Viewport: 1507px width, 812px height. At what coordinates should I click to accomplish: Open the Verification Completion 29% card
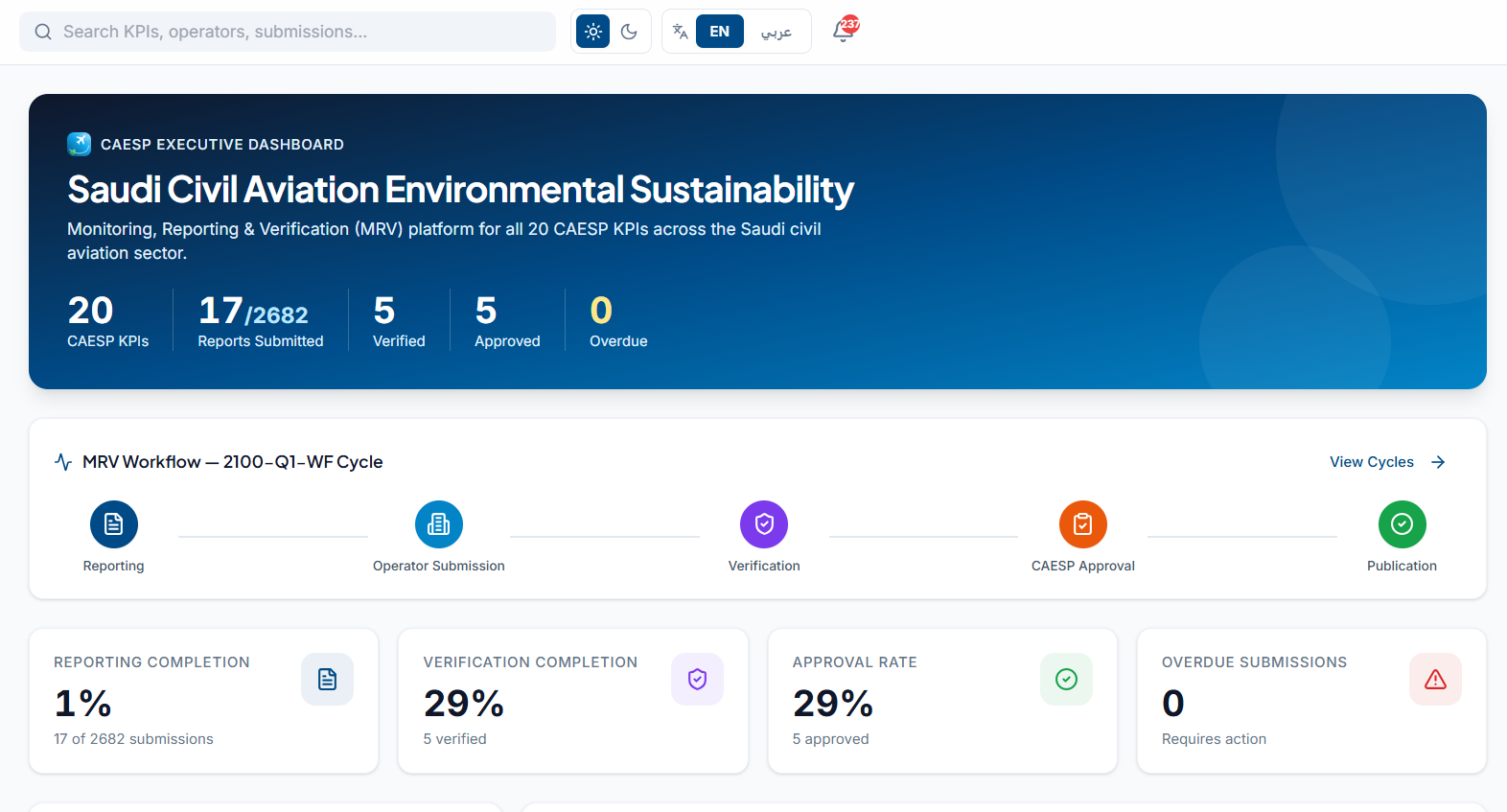click(573, 701)
